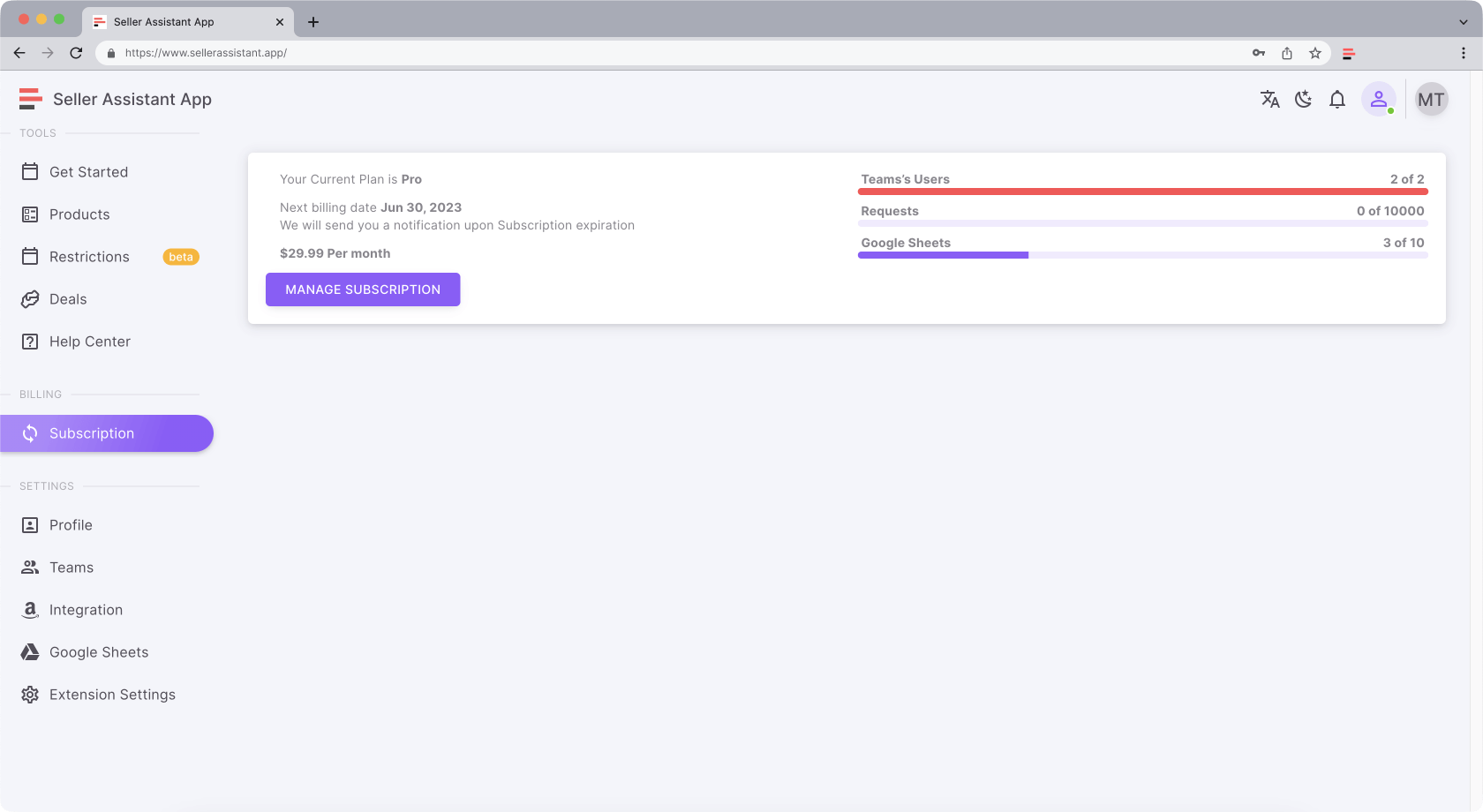
Task: Open Extension Settings gear icon
Action: [x=30, y=695]
